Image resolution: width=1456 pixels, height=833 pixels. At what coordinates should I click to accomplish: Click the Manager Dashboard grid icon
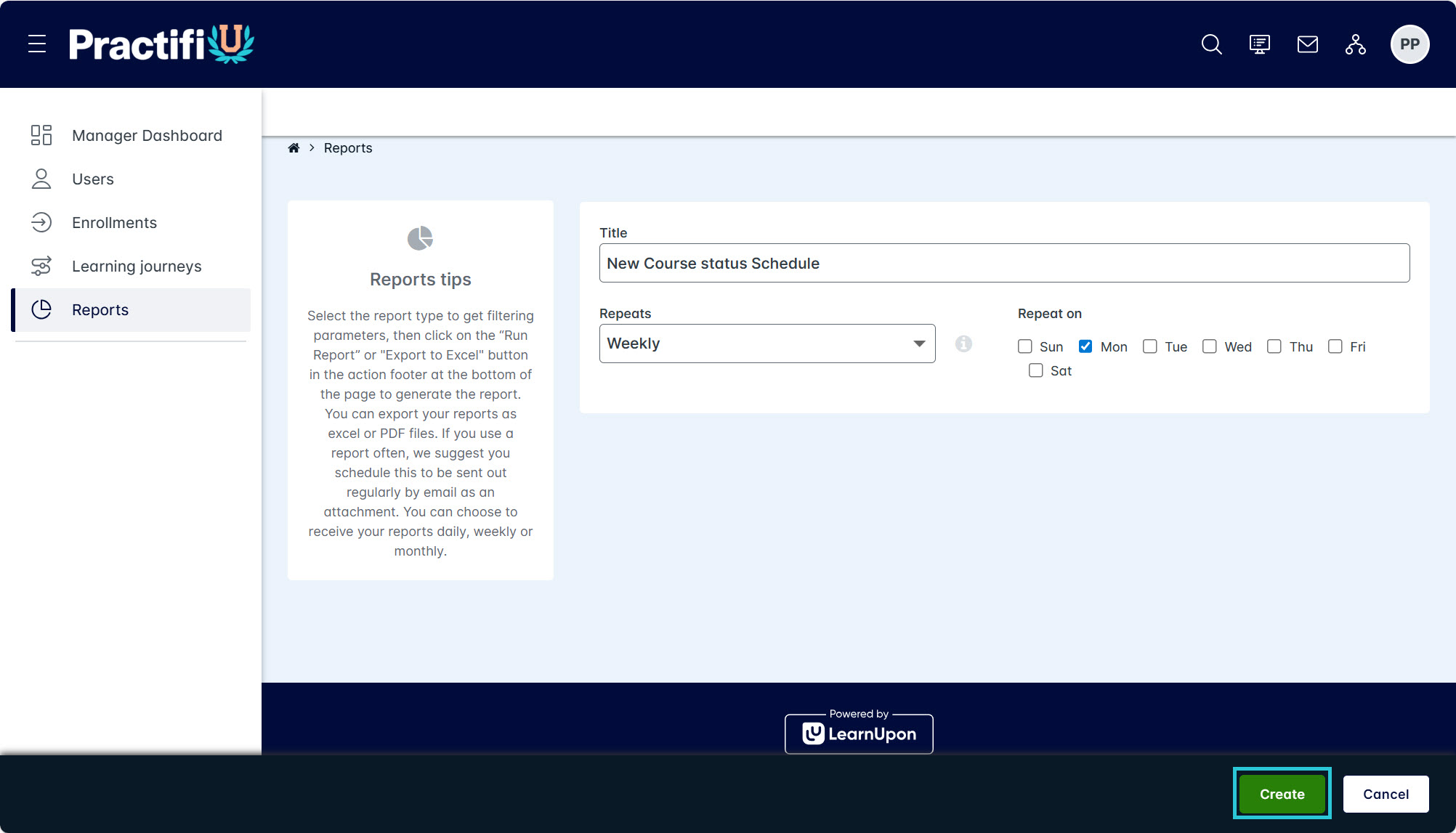(x=41, y=135)
